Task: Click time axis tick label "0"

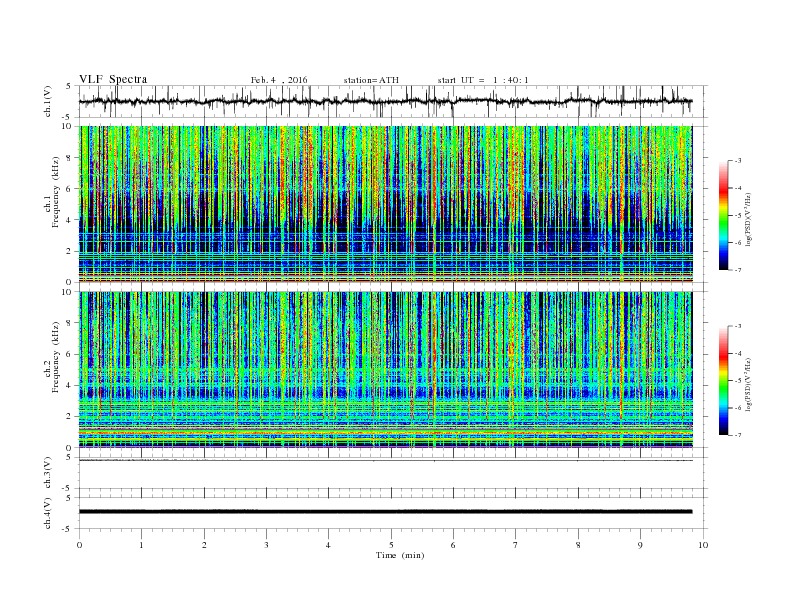Action: tap(79, 545)
